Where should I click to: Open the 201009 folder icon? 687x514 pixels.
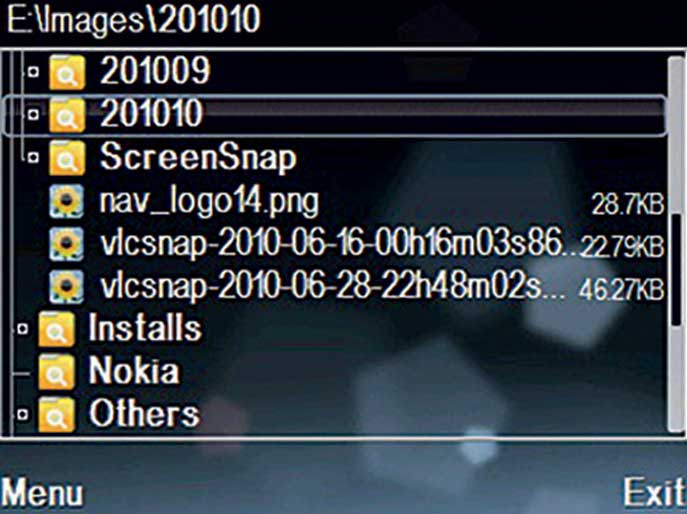(x=67, y=72)
